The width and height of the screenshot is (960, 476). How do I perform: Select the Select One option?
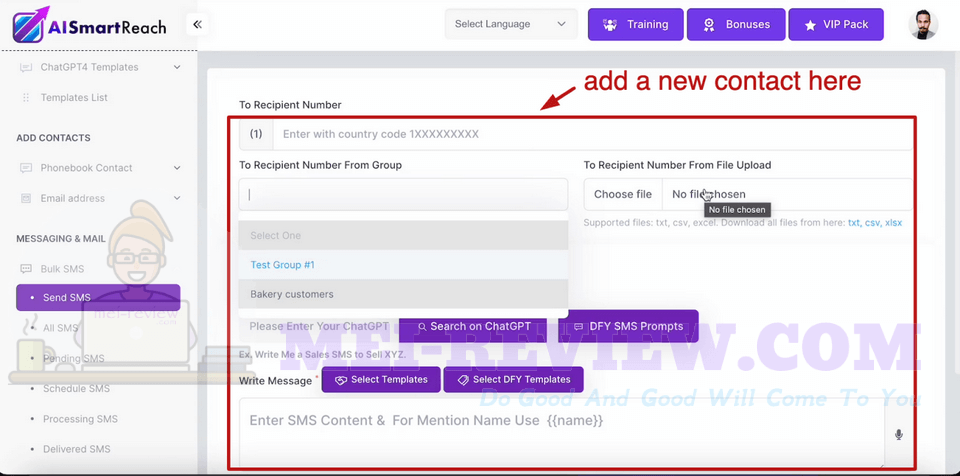click(x=403, y=235)
